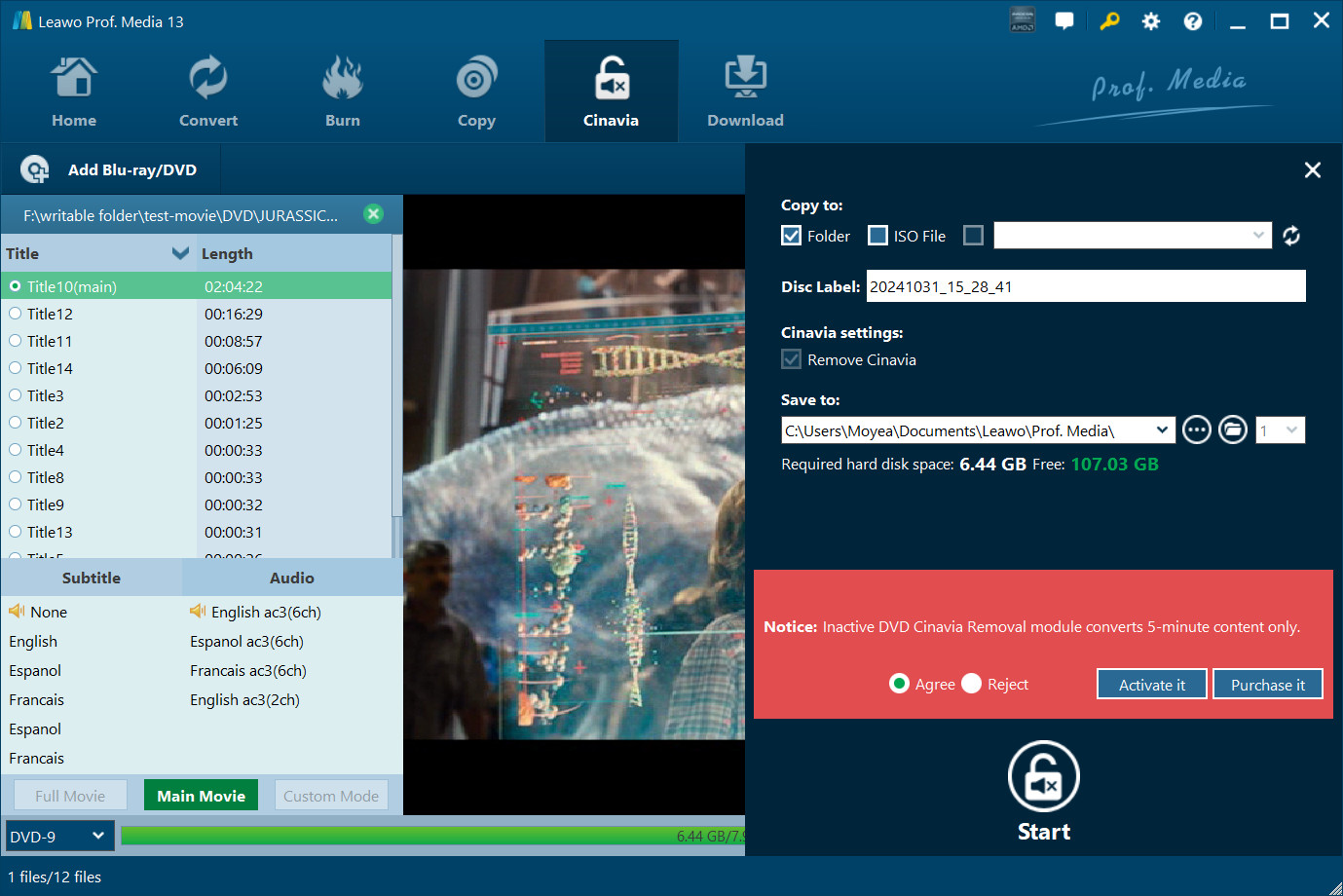Select the Agree radio button
The height and width of the screenshot is (896, 1343).
pos(899,684)
